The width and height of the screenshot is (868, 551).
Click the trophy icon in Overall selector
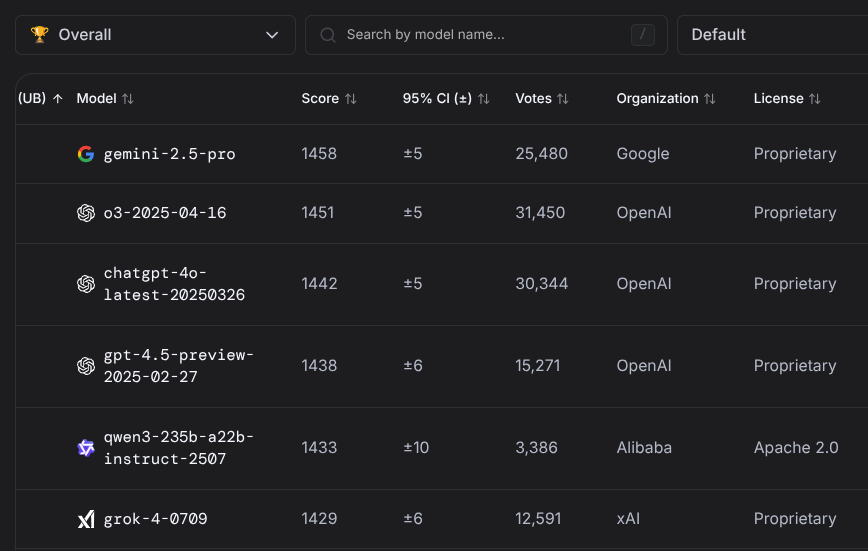(x=39, y=35)
